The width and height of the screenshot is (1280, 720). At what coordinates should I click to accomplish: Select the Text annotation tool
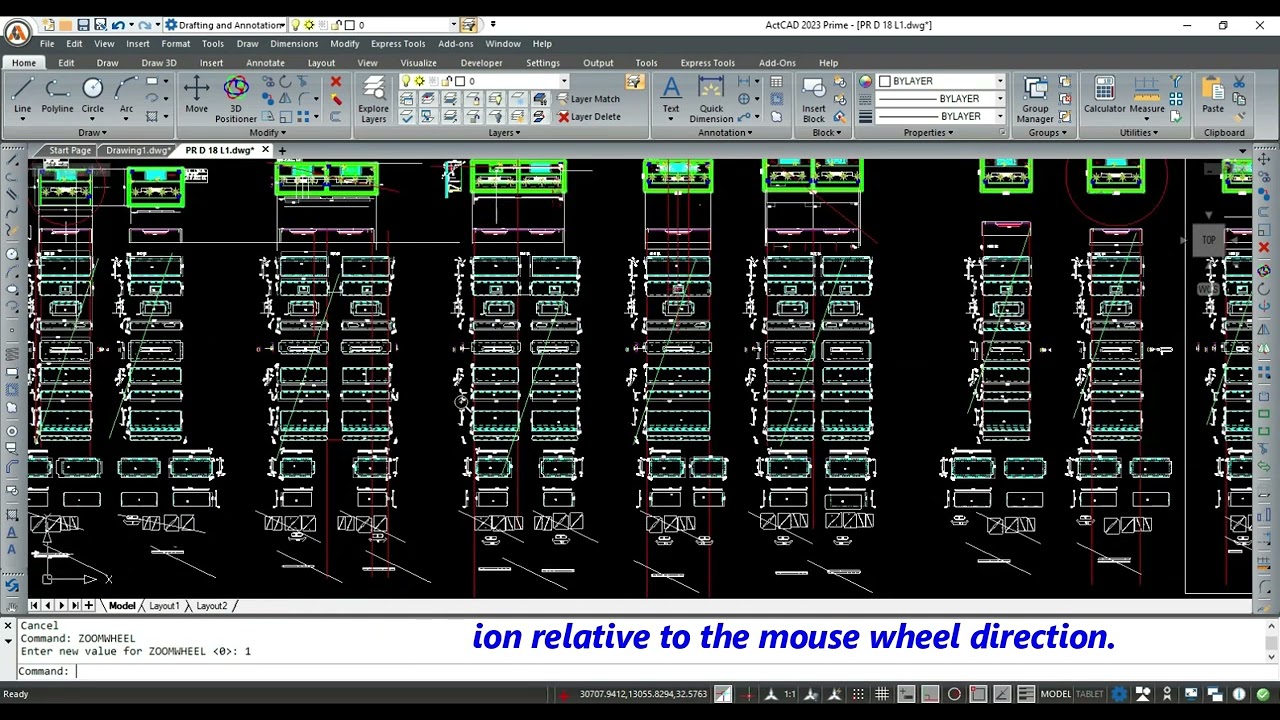coord(671,96)
